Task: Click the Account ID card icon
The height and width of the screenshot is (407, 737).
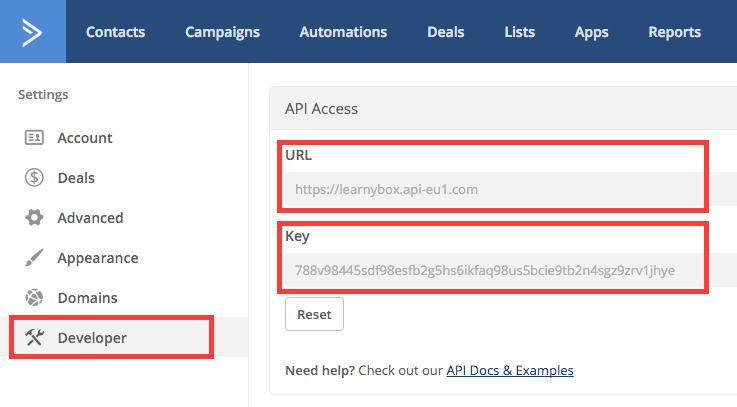Action: (x=34, y=138)
